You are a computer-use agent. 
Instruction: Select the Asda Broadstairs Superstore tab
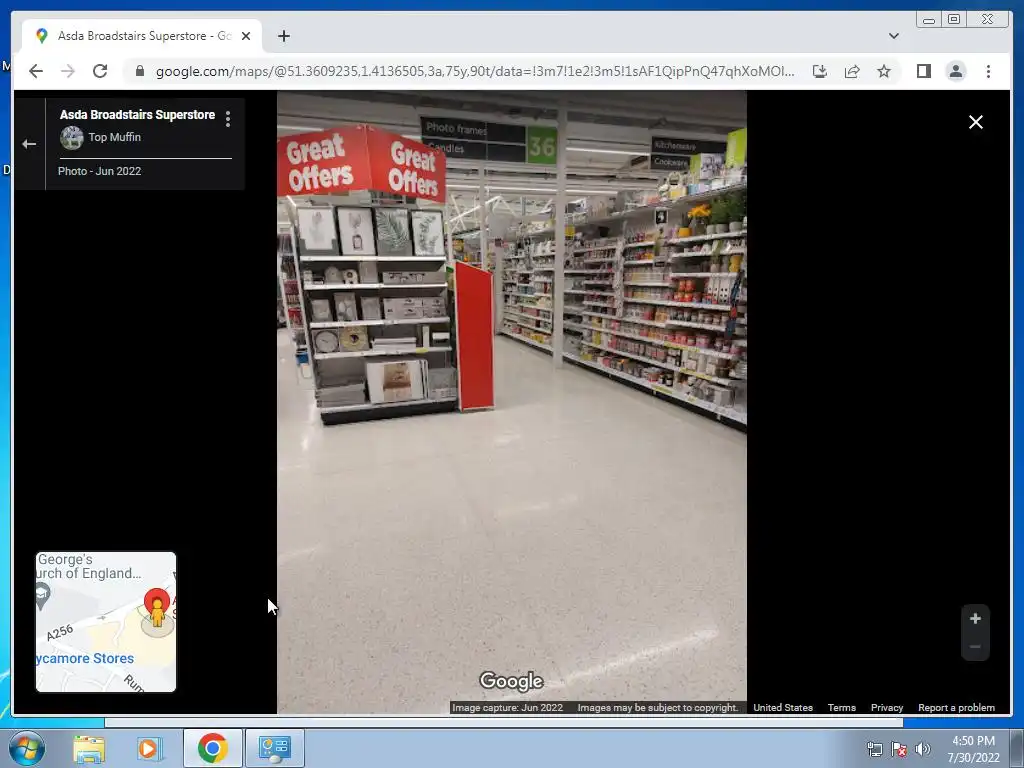(142, 36)
